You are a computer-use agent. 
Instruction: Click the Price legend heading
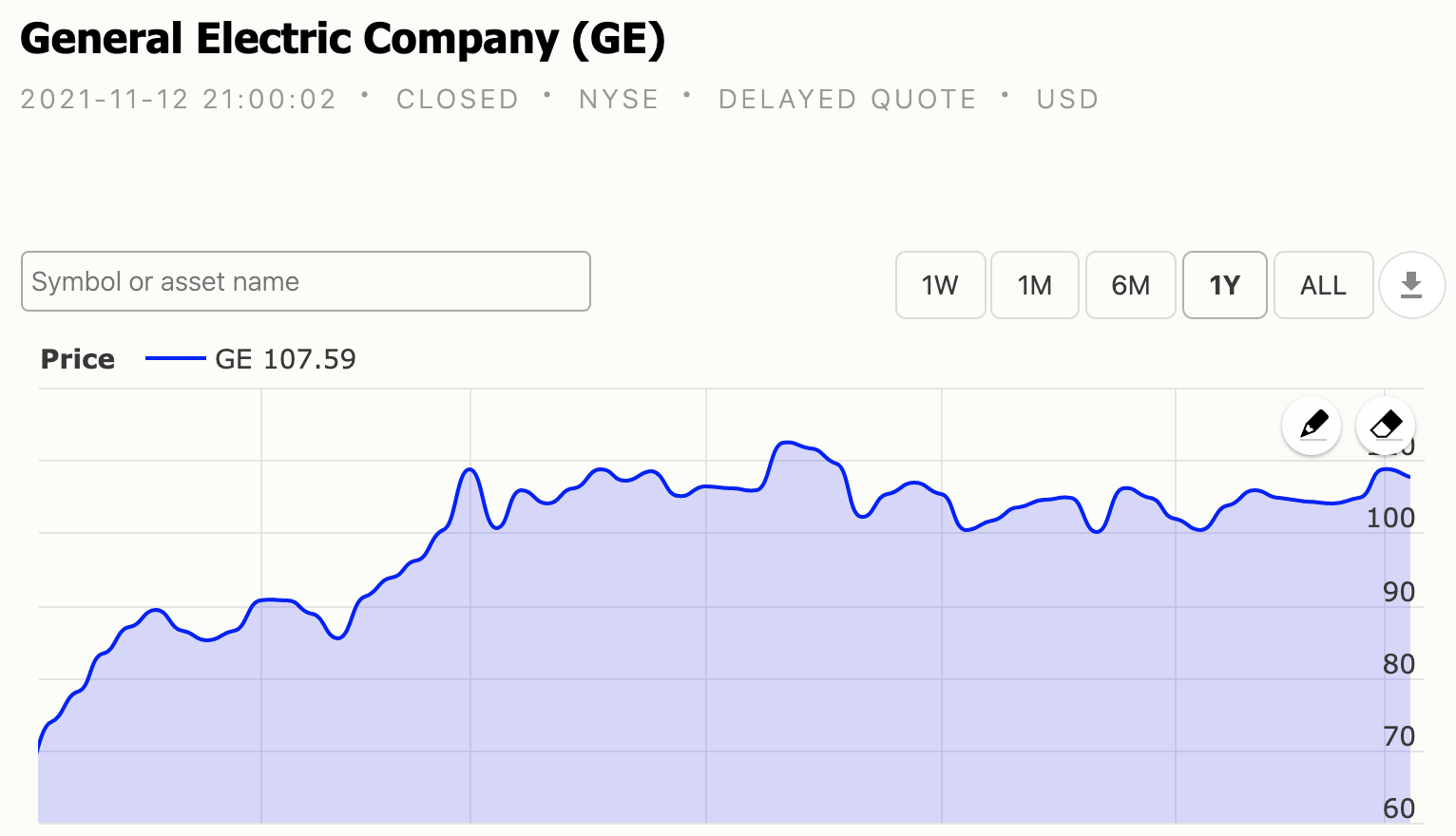tap(78, 359)
